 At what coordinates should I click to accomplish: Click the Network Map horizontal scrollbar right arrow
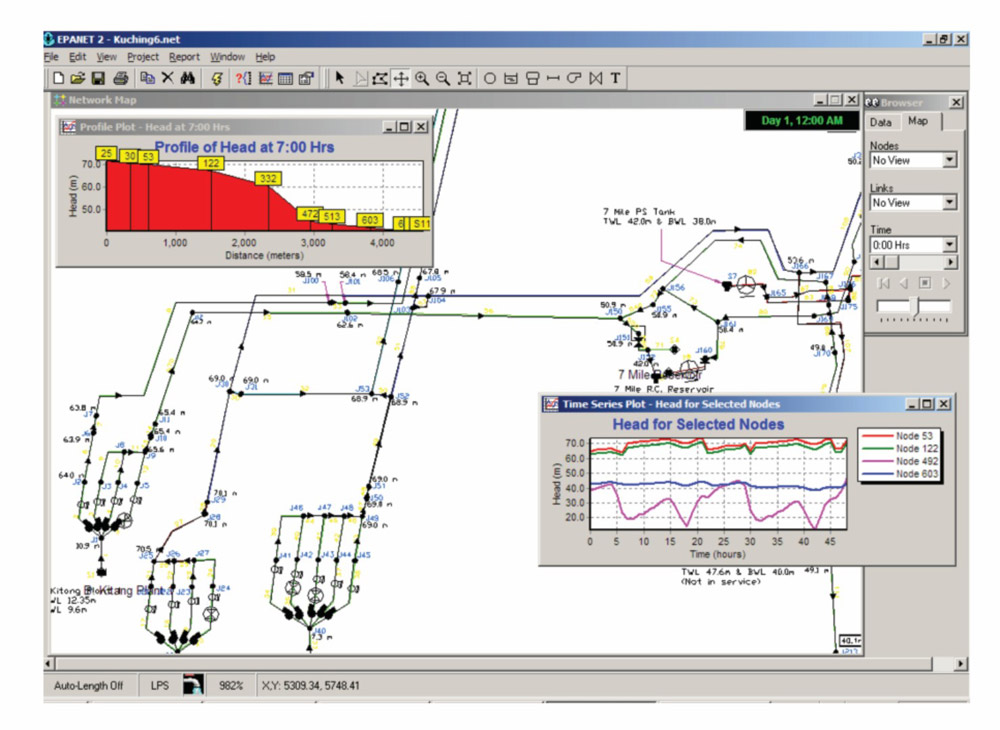[x=960, y=664]
